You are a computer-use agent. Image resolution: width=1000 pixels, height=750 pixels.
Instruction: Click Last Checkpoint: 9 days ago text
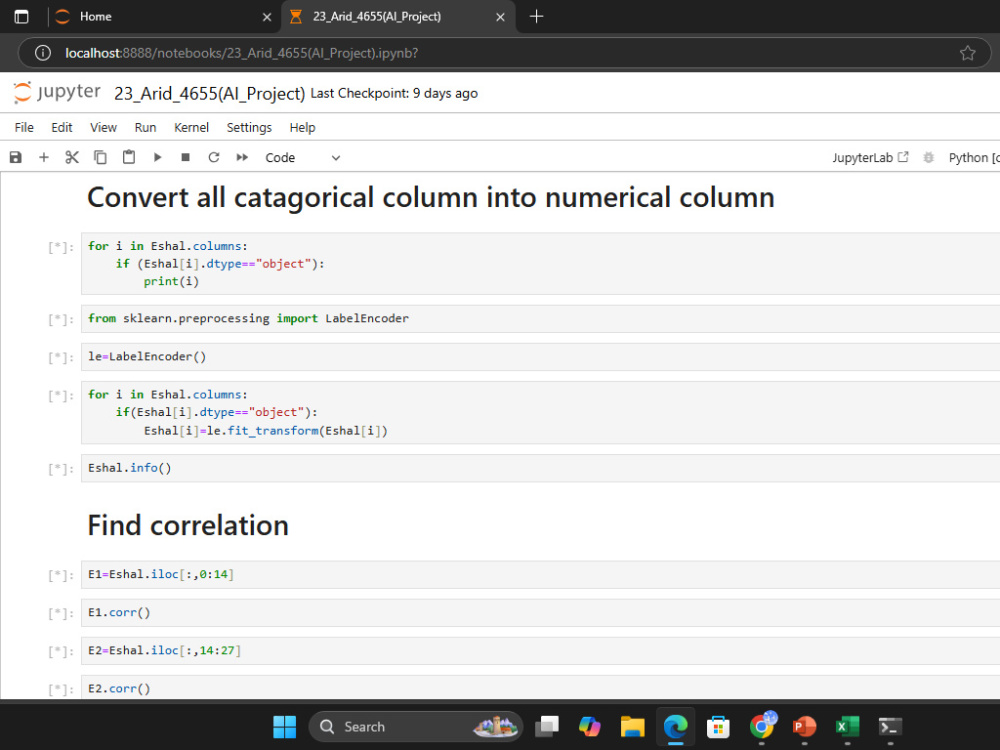click(394, 93)
